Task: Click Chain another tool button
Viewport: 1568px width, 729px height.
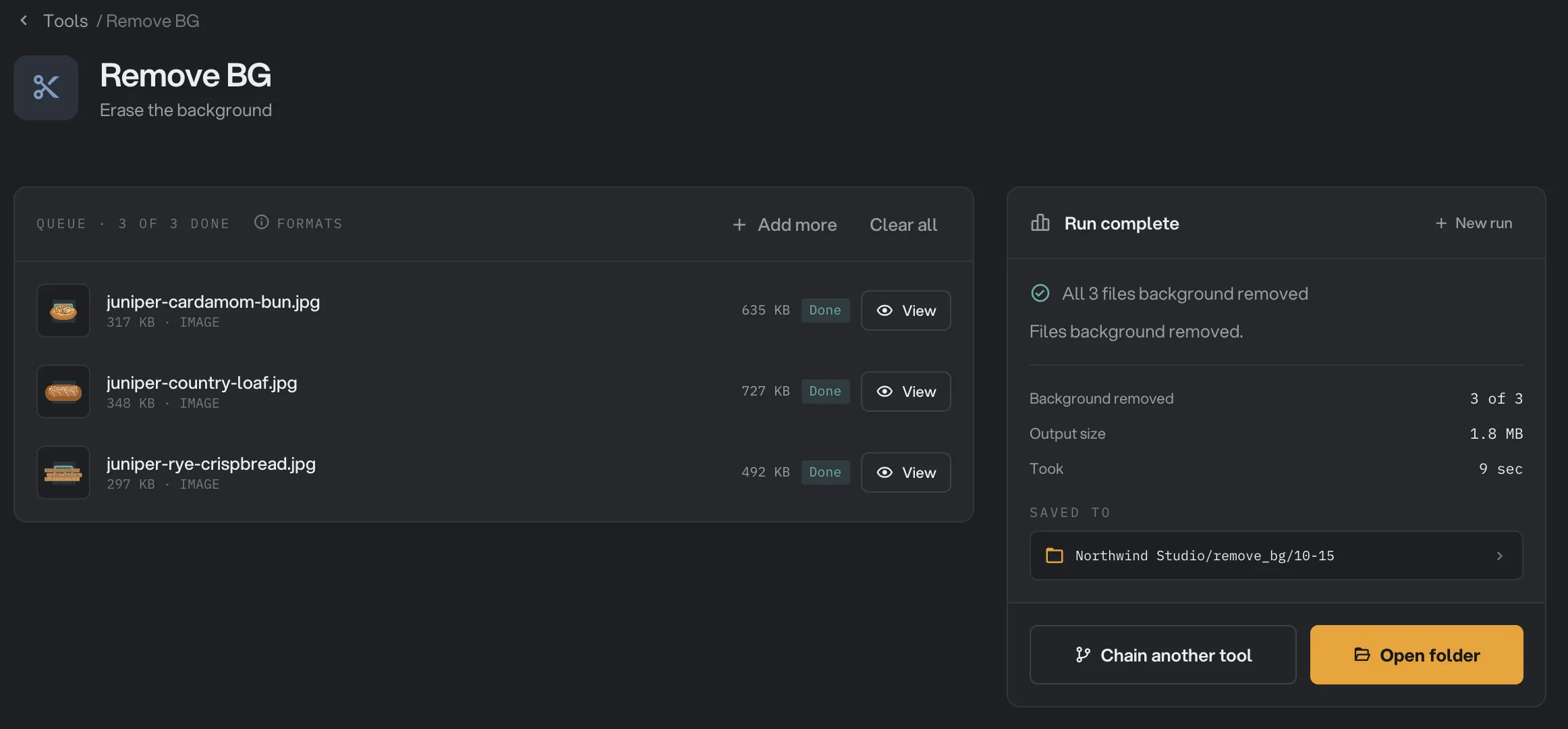Action: 1163,655
